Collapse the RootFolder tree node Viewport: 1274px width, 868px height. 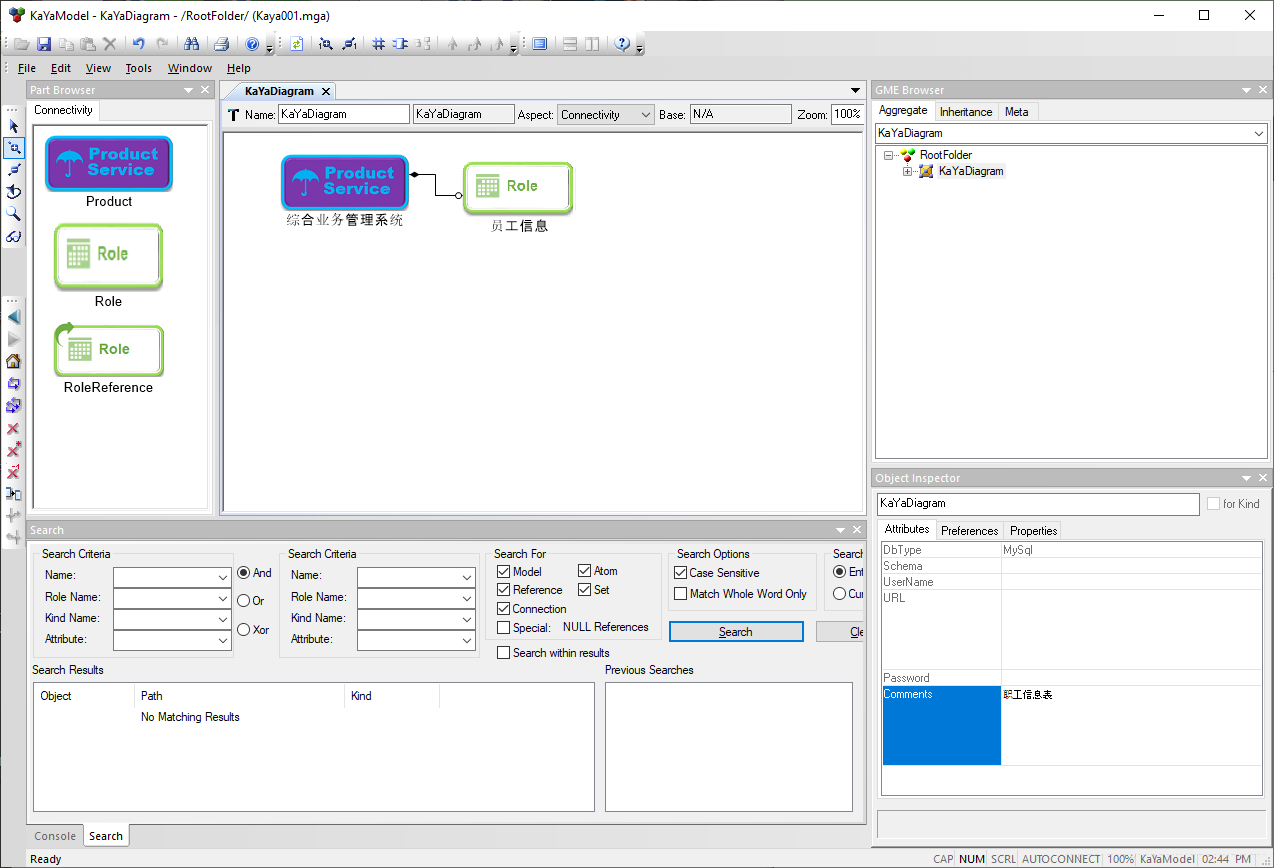click(x=889, y=155)
